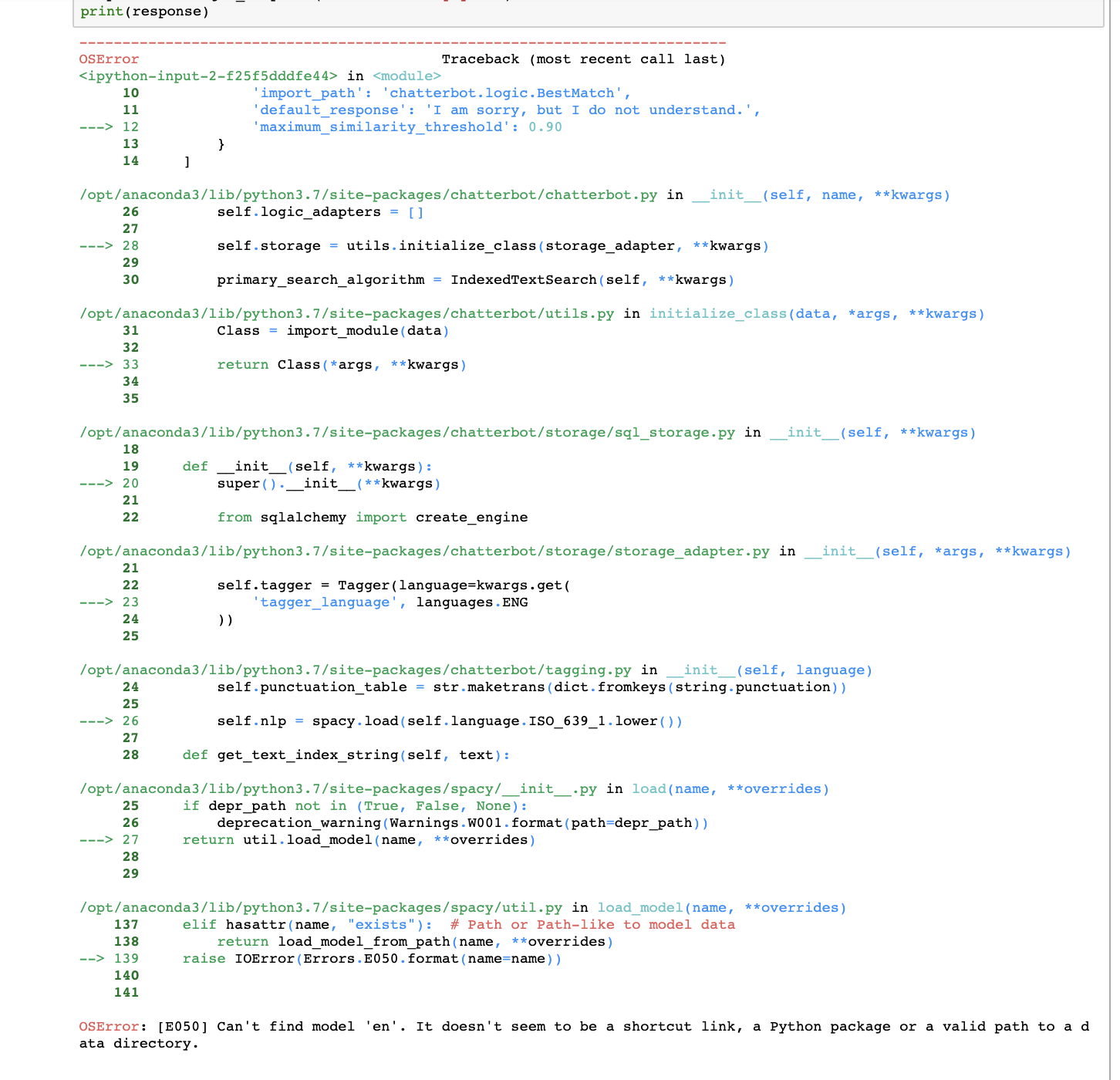The image size is (1120, 1080).
Task: Select the load_model(name, **overrides) signature
Action: [x=722, y=908]
